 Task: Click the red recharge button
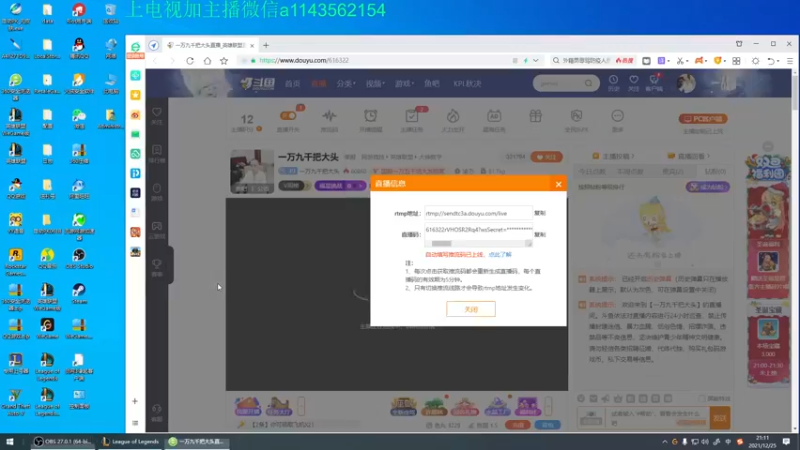[x=518, y=425]
